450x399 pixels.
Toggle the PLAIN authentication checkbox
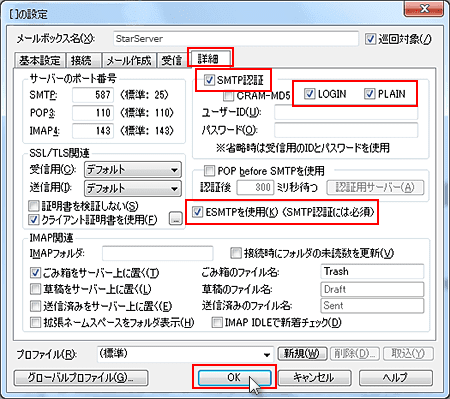(369, 94)
